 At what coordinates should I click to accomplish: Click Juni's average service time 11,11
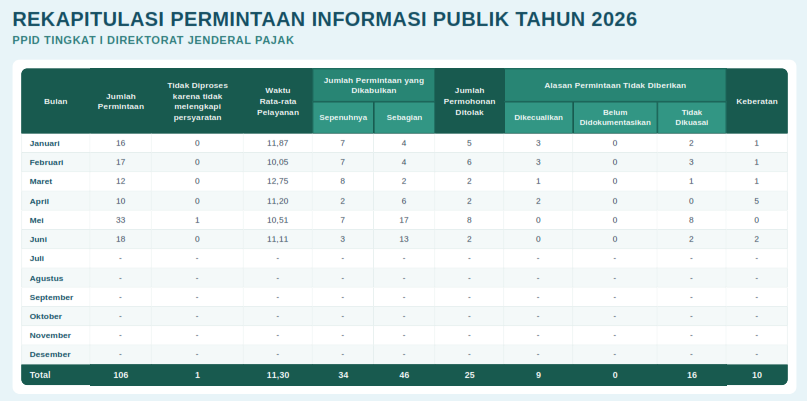(x=278, y=239)
